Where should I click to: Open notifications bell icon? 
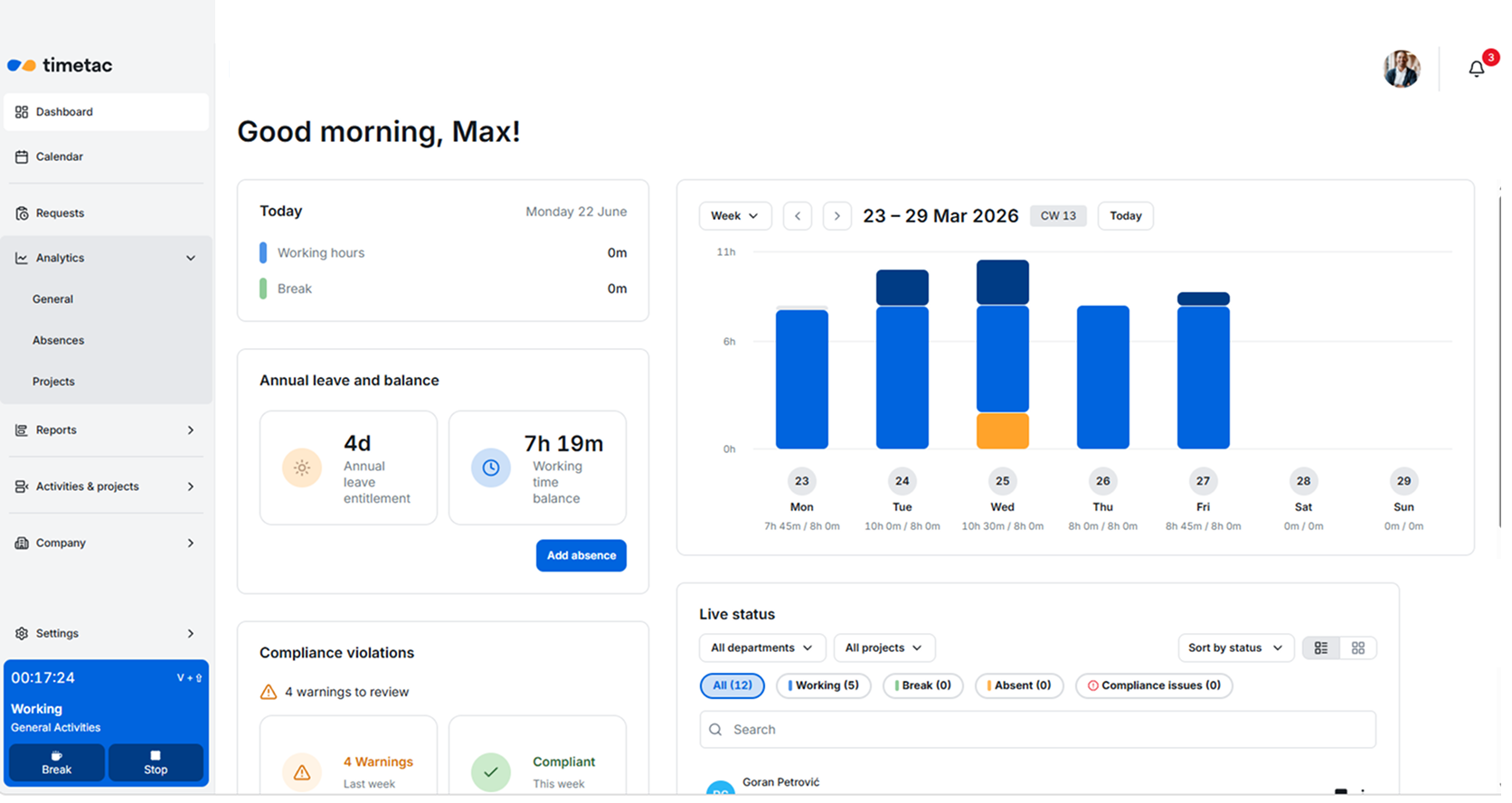(x=1477, y=69)
